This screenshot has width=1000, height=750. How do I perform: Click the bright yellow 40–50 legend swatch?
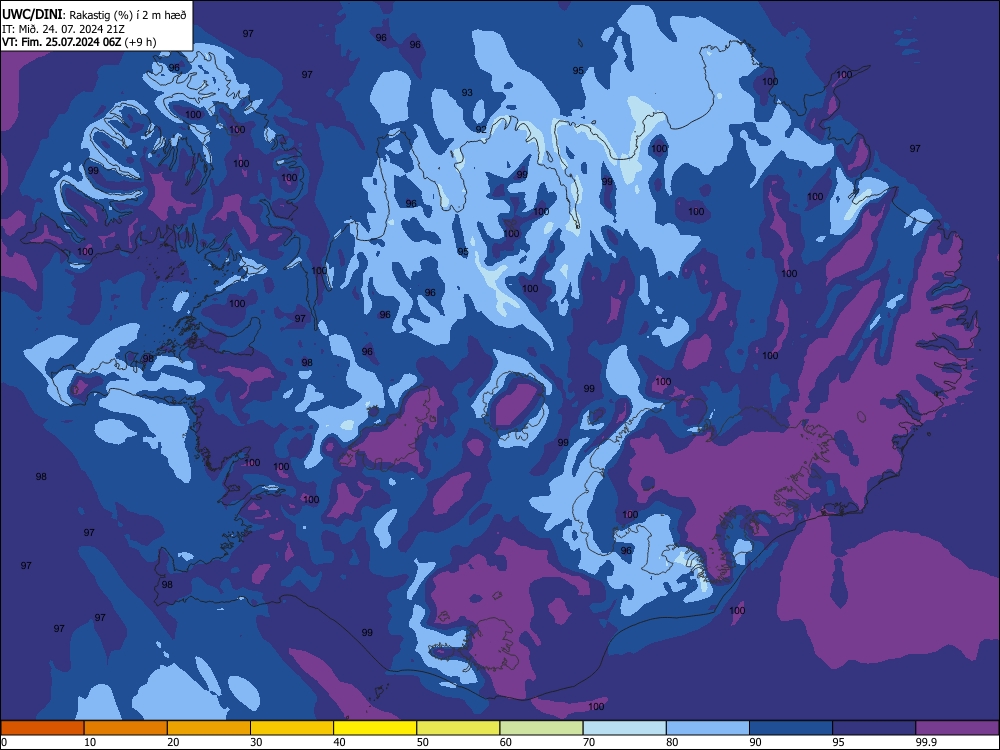pyautogui.click(x=375, y=728)
